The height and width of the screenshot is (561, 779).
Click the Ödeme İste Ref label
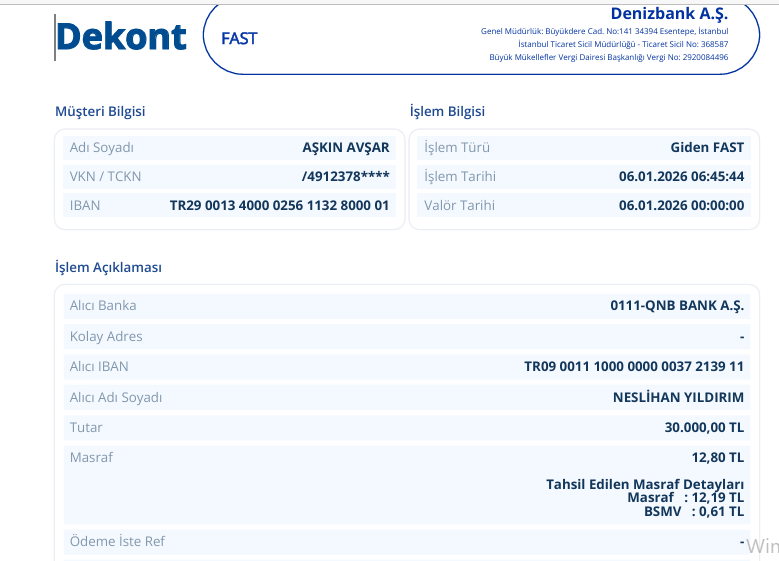117,541
